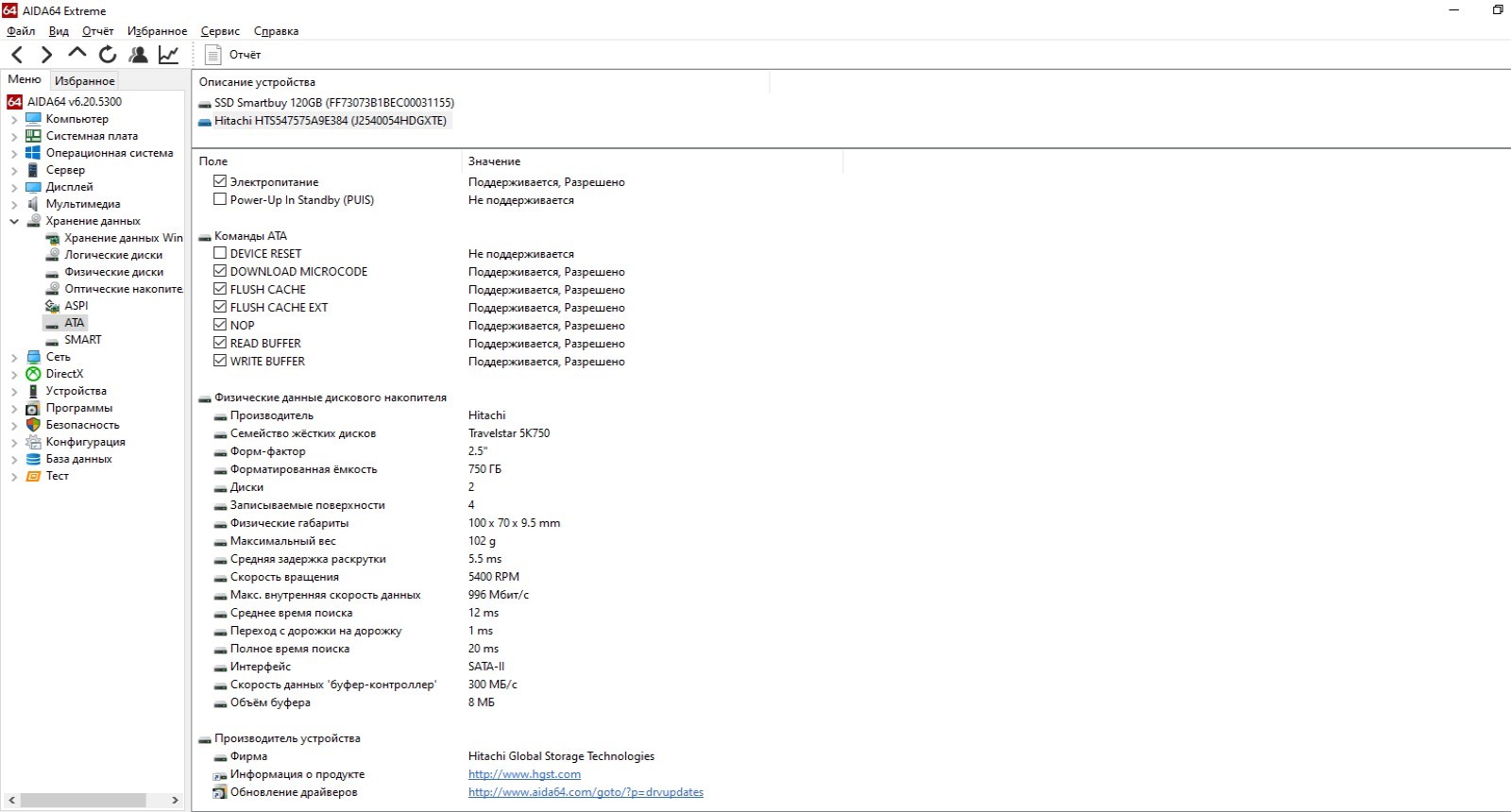Open the www.hgst.com product link

[524, 774]
